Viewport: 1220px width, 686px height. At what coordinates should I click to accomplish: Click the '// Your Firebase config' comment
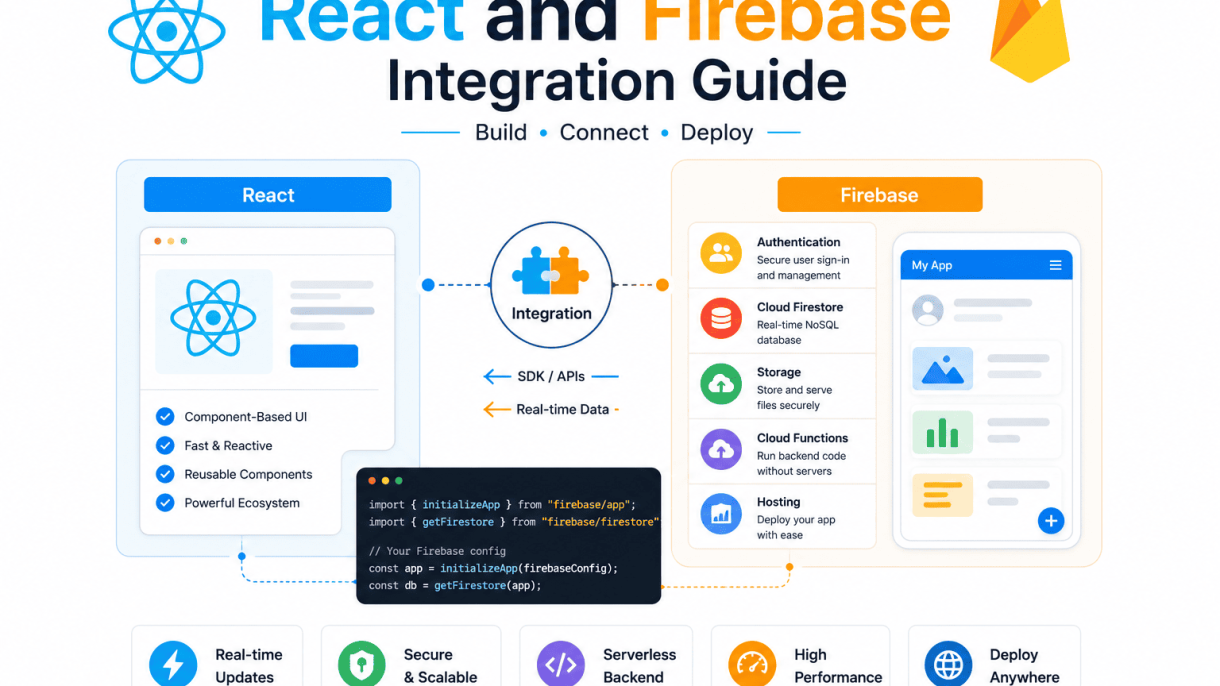(437, 551)
